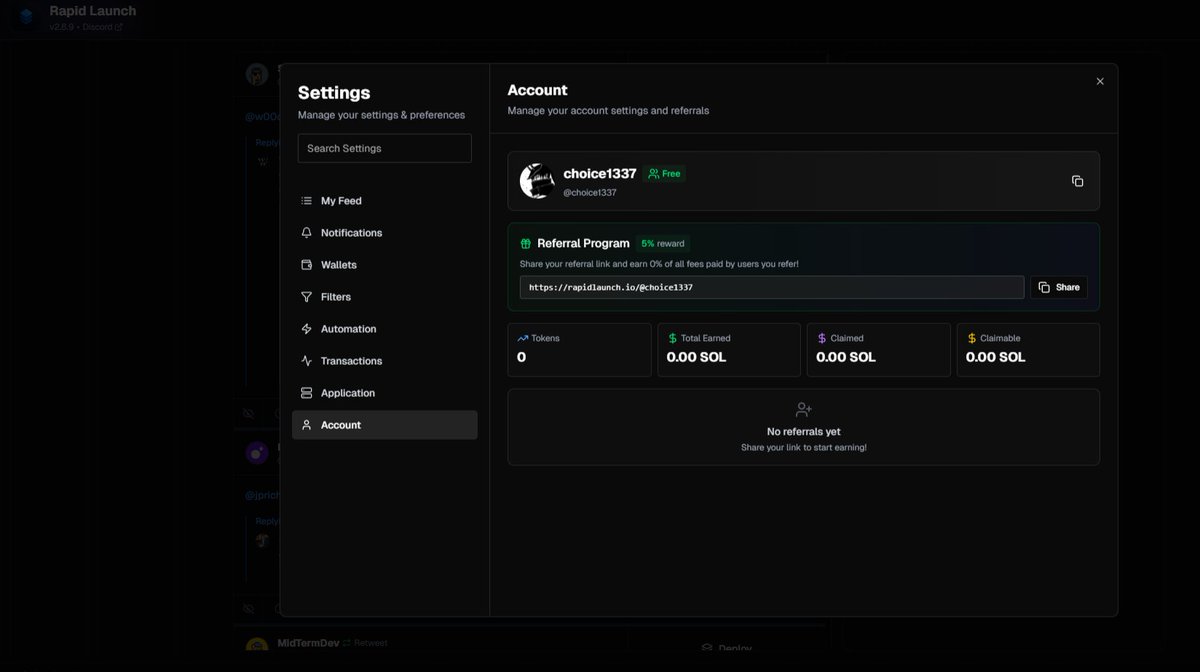The image size is (1200, 672).
Task: Click the Total Earned dollar icon
Action: [672, 338]
